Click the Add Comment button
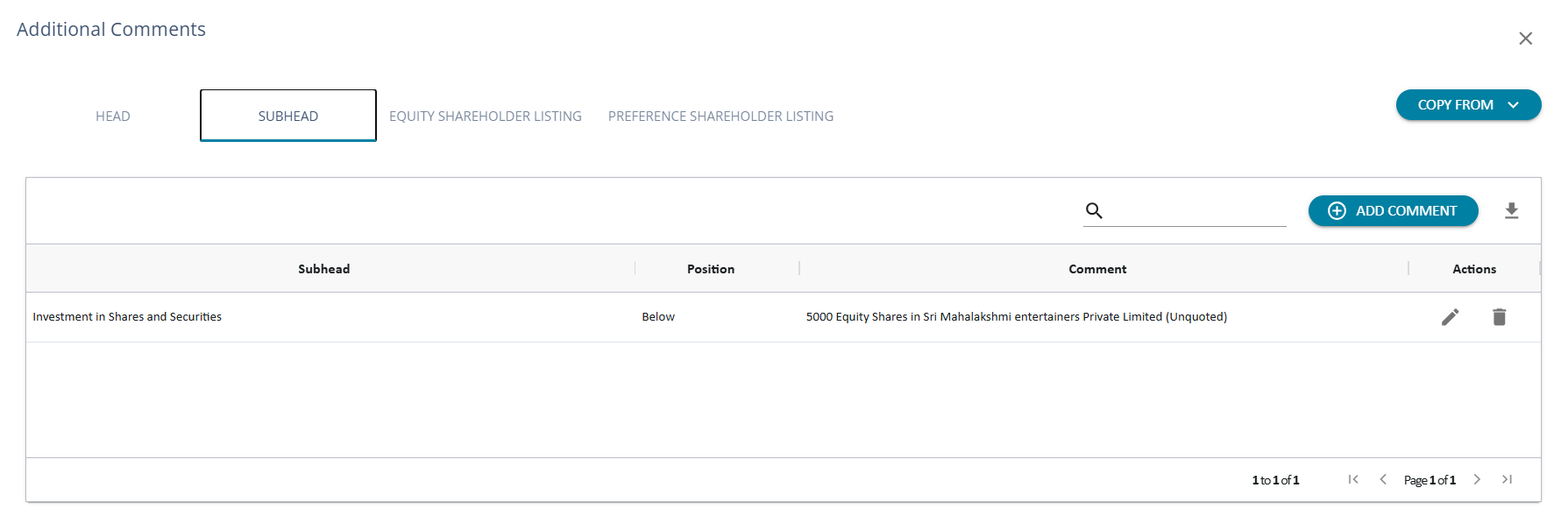 (1393, 211)
